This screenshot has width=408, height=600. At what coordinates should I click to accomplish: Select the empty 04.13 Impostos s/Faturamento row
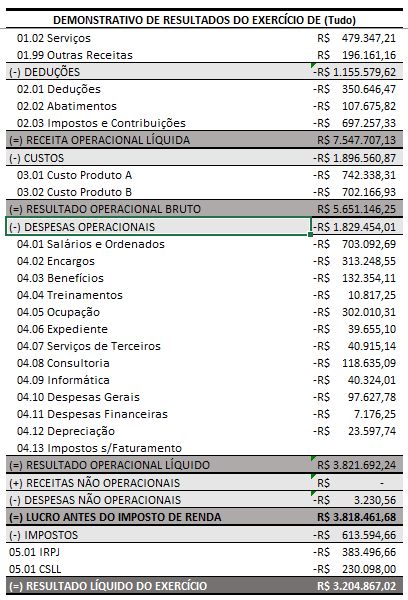coord(204,448)
